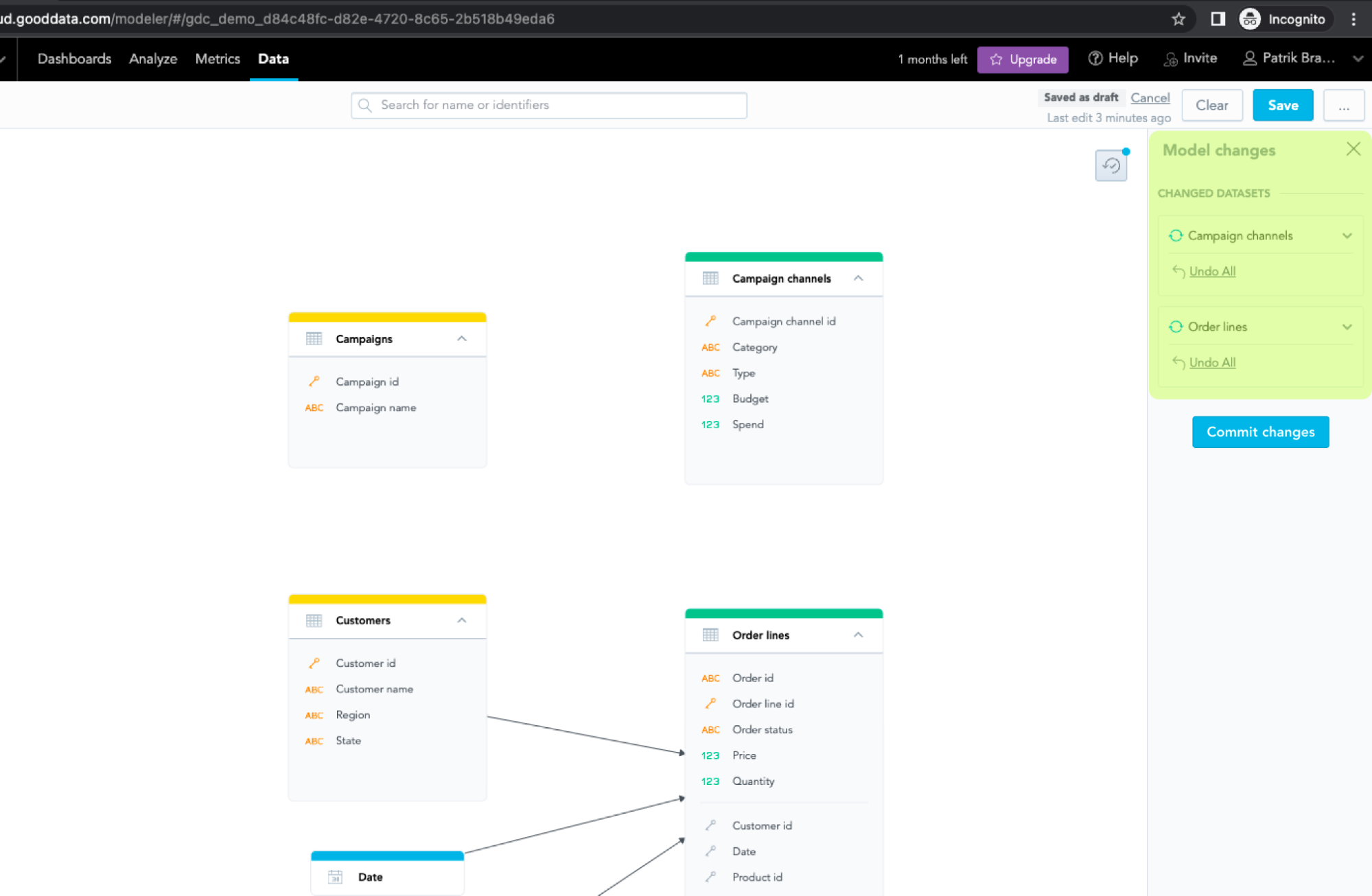Expand Campaign channels in changed datasets
This screenshot has width=1372, height=896.
1347,235
